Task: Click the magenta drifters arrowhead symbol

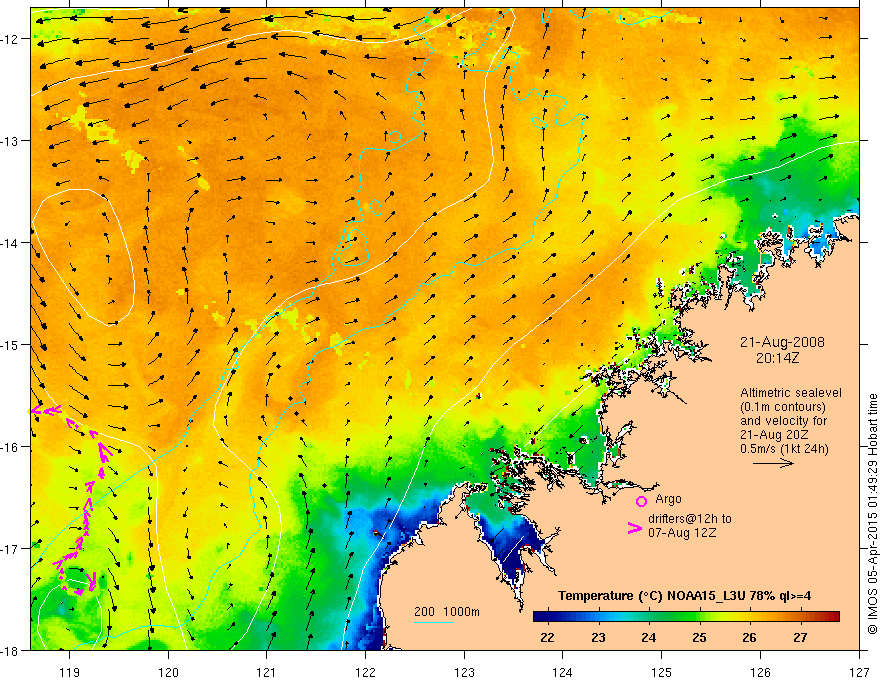Action: [x=634, y=528]
